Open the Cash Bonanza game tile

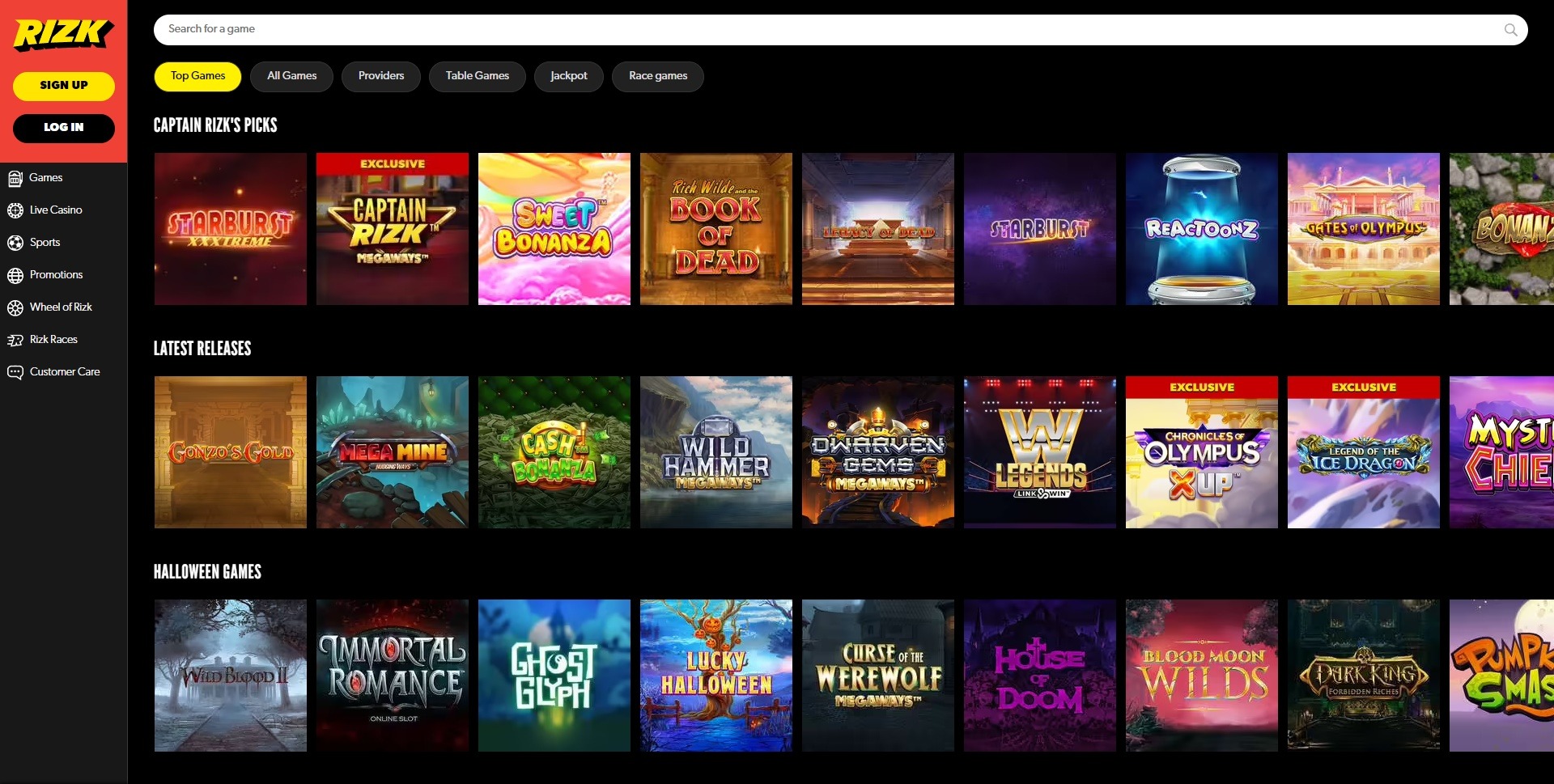click(x=554, y=452)
